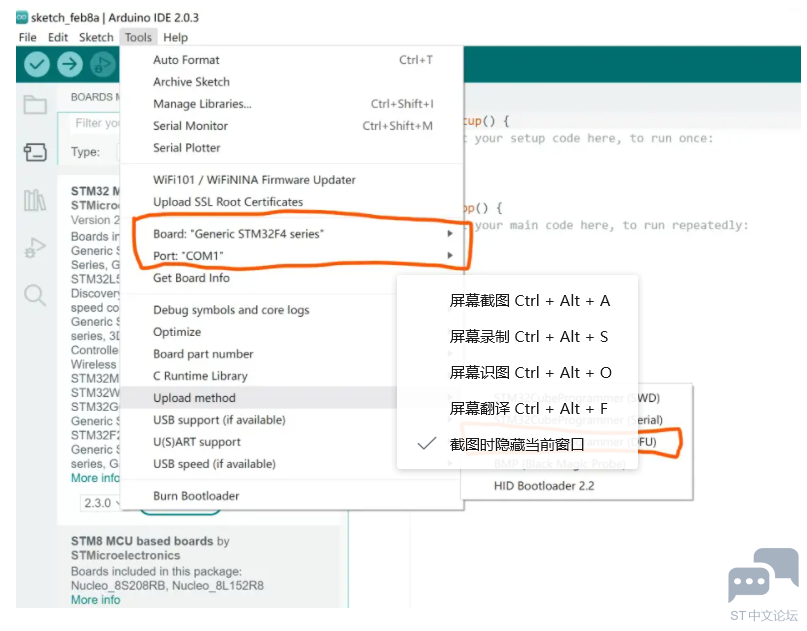
Task: Open Serial Monitor from the menu
Action: [x=292, y=126]
